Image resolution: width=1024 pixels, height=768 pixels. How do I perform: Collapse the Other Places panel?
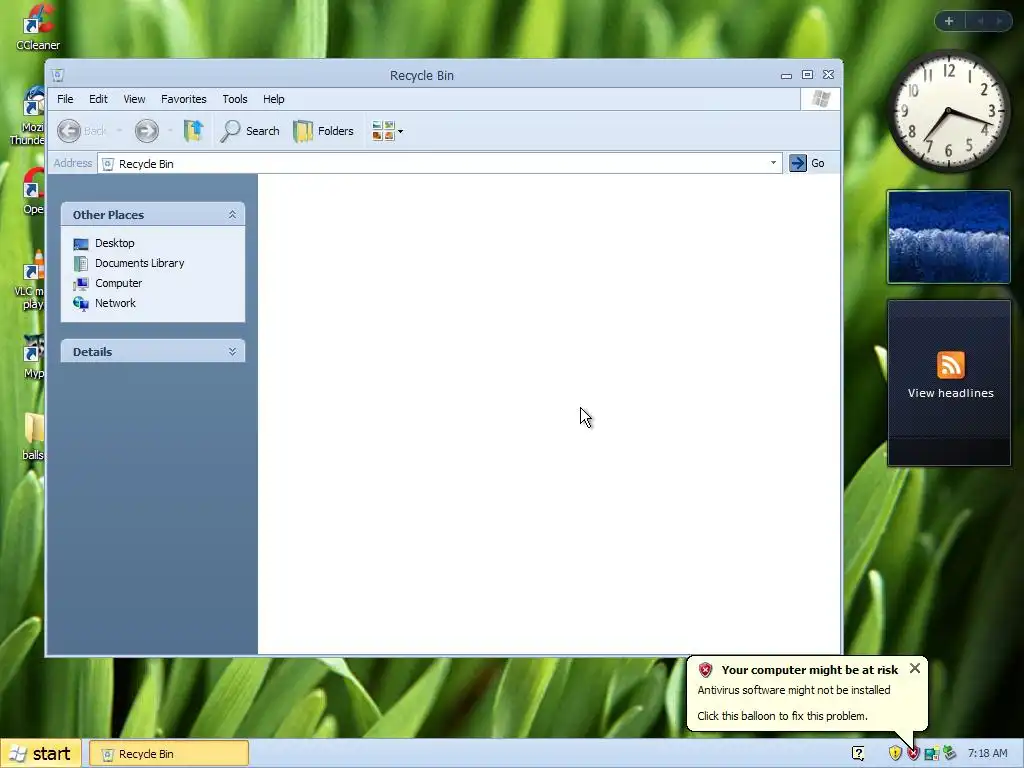[232, 215]
